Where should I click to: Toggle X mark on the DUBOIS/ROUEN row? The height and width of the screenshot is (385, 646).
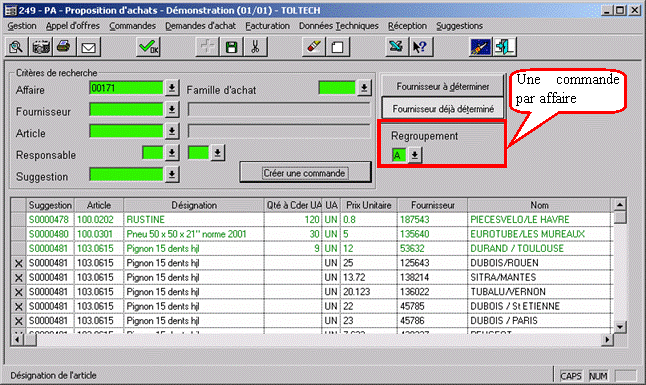tap(19, 263)
